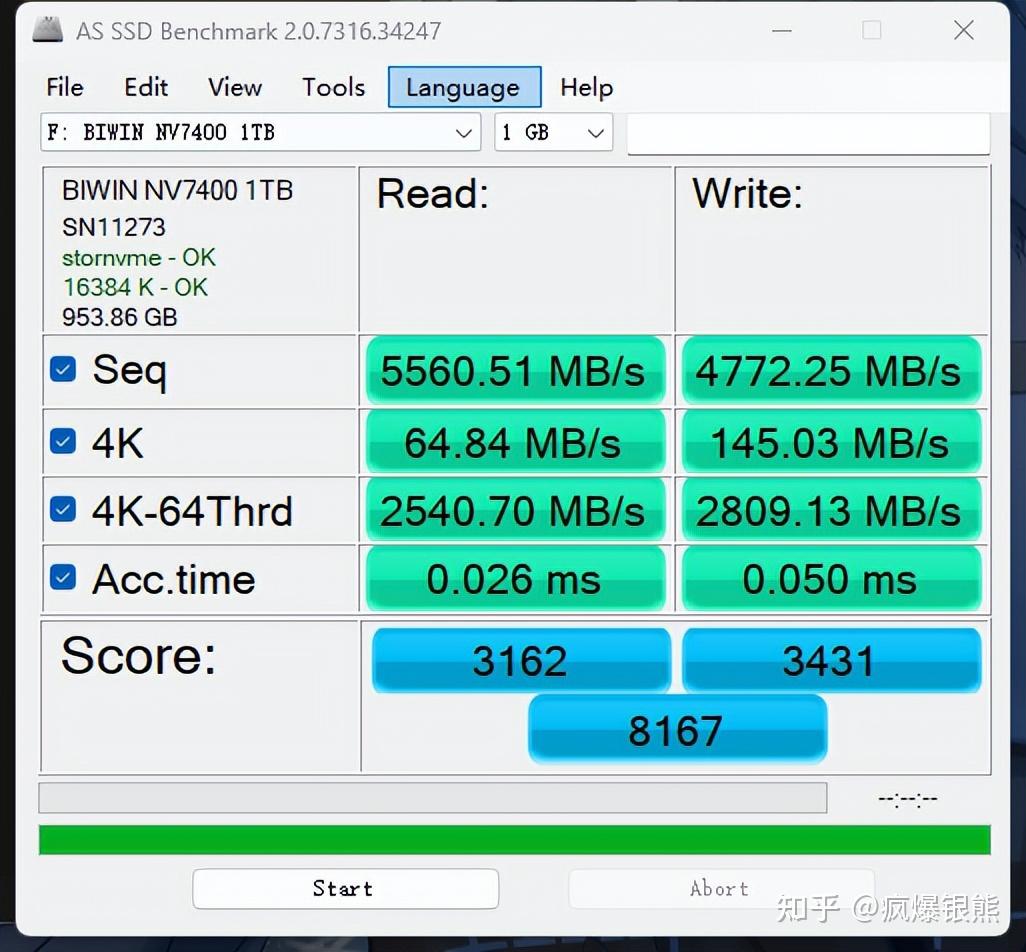
Task: Click the Seq read result 5560.51 MB/s
Action: pos(516,371)
